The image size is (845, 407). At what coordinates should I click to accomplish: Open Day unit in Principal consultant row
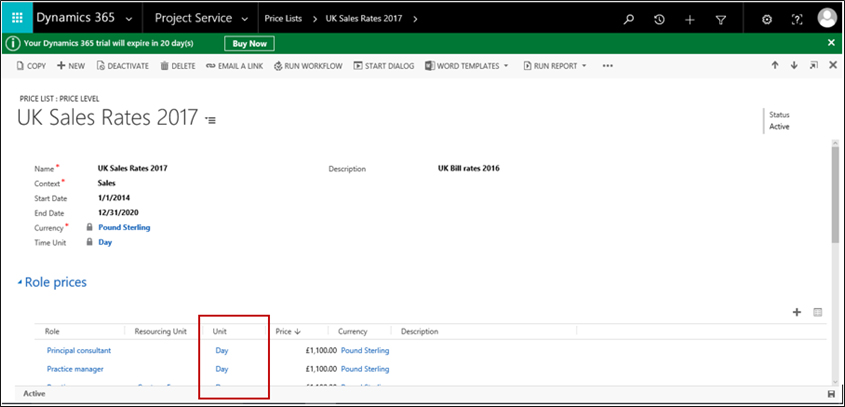221,350
